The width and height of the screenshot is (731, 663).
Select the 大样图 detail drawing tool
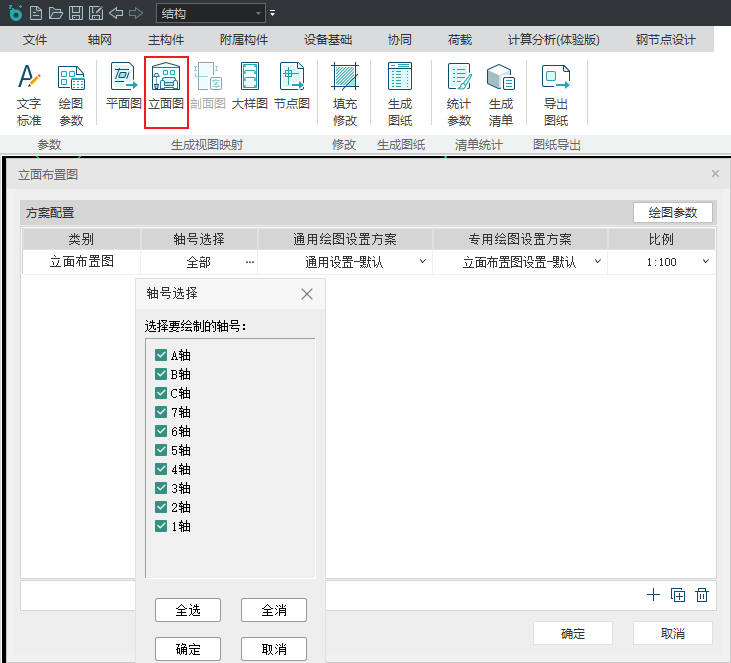(x=249, y=86)
